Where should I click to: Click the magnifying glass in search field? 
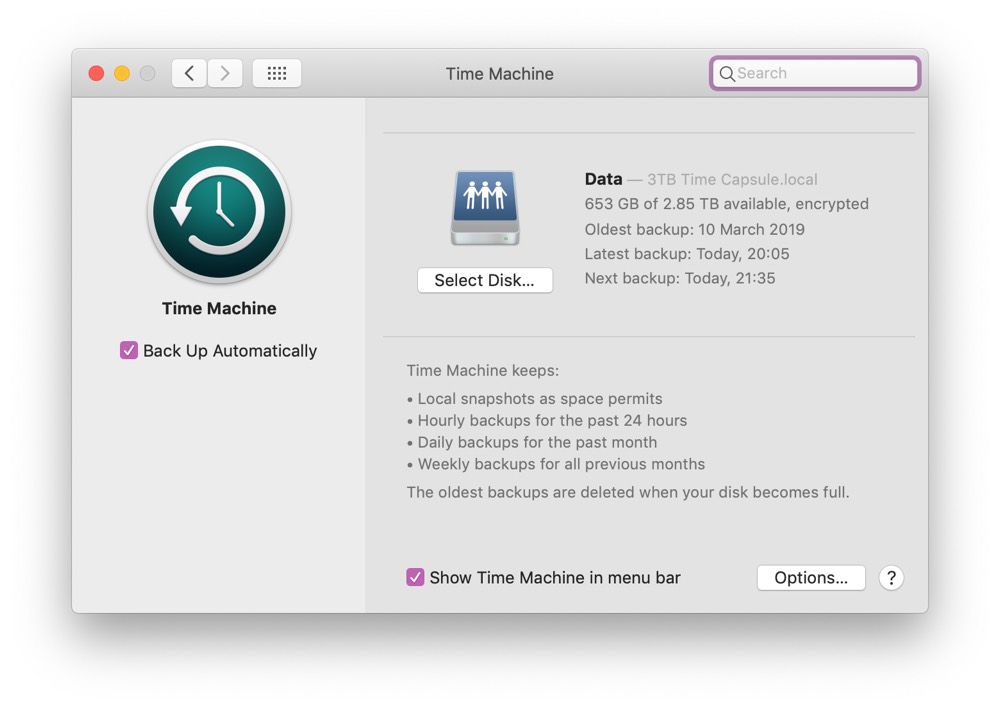click(x=727, y=74)
